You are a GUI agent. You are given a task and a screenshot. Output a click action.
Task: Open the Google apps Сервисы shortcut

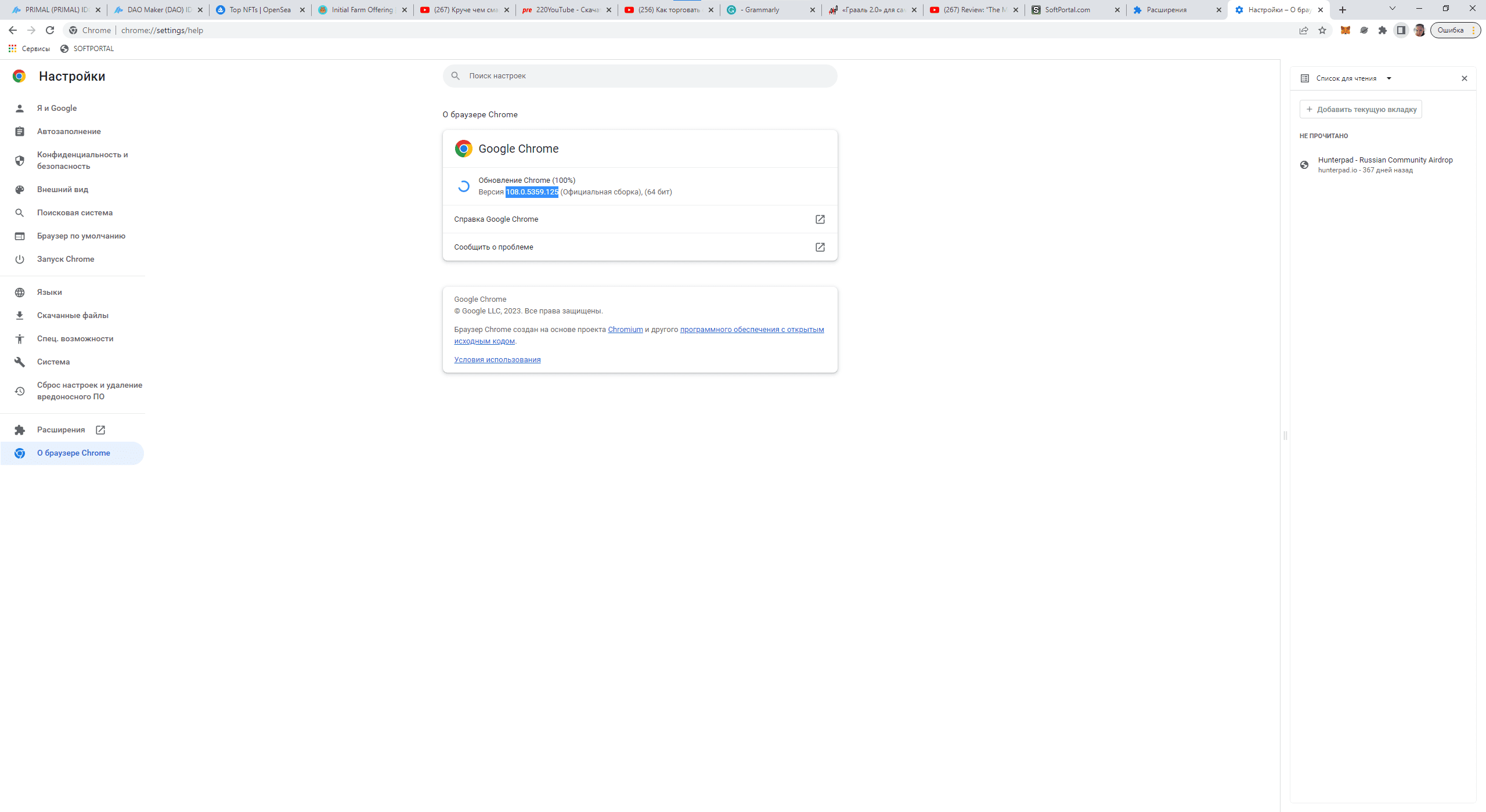[29, 49]
